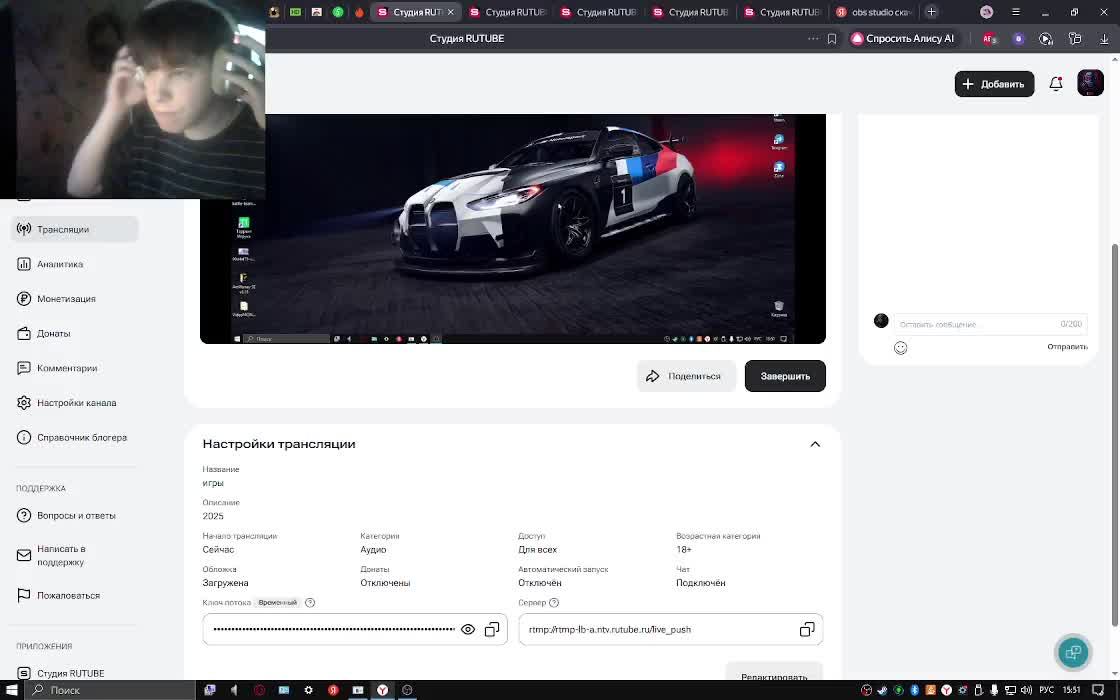The height and width of the screenshot is (700, 1120).
Task: Open Аналитика section
Action: pos(60,264)
